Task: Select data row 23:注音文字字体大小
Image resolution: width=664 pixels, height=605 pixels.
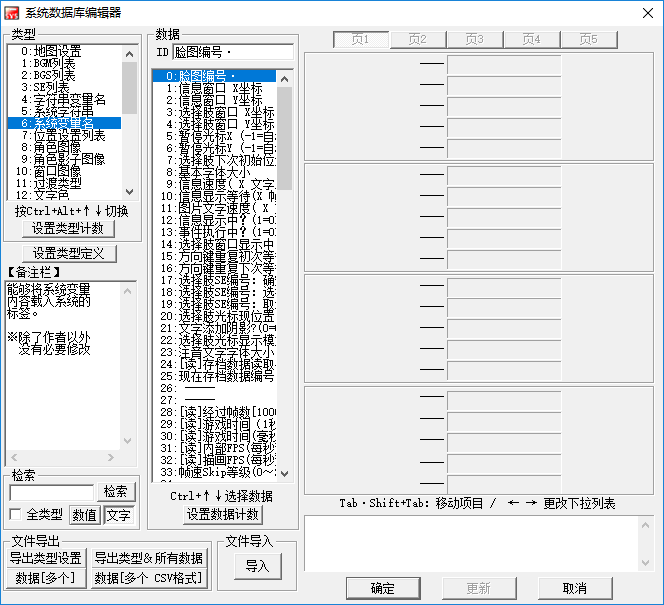Action: click(215, 352)
